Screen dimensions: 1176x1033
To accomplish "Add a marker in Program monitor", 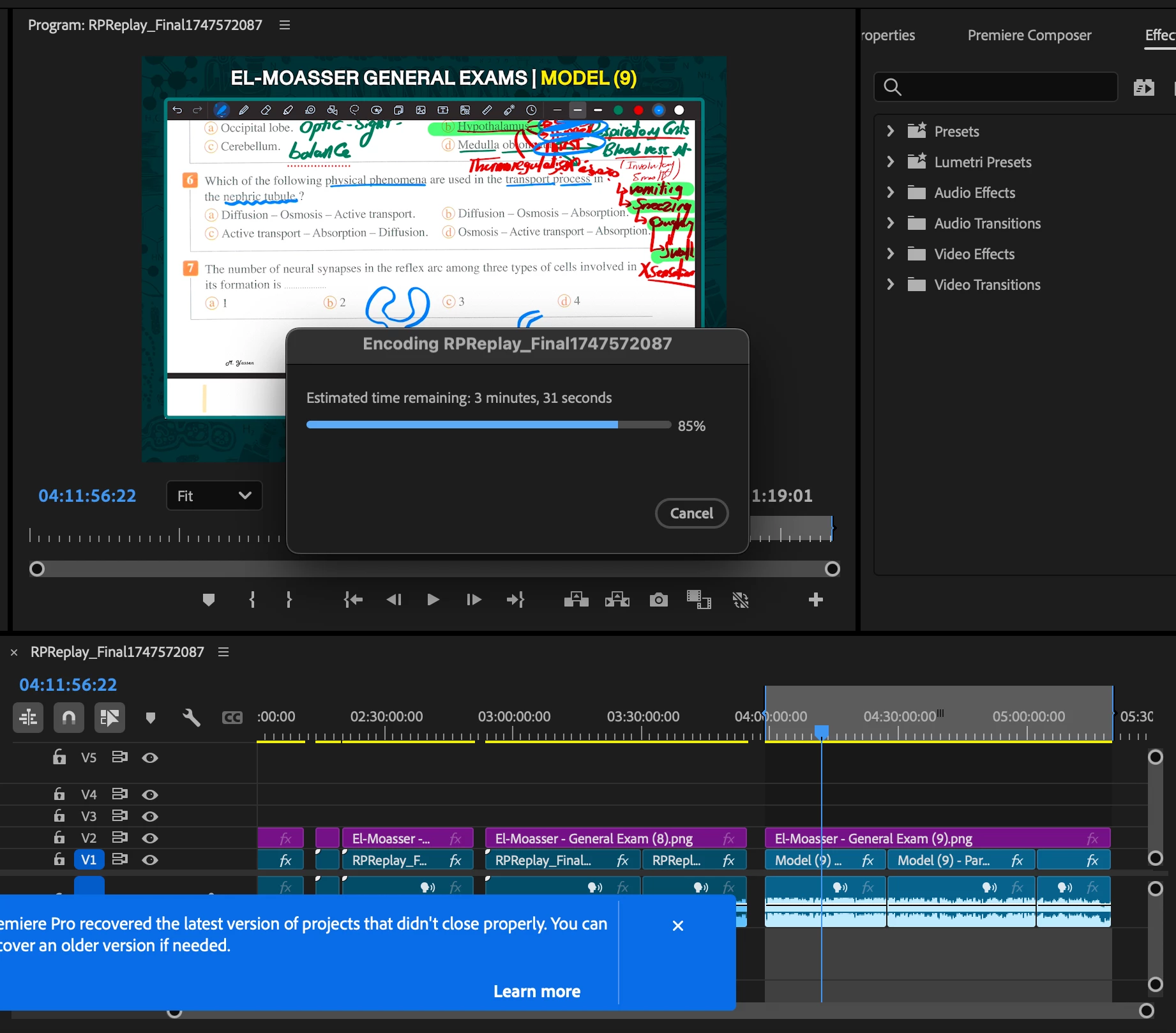I will [x=208, y=599].
